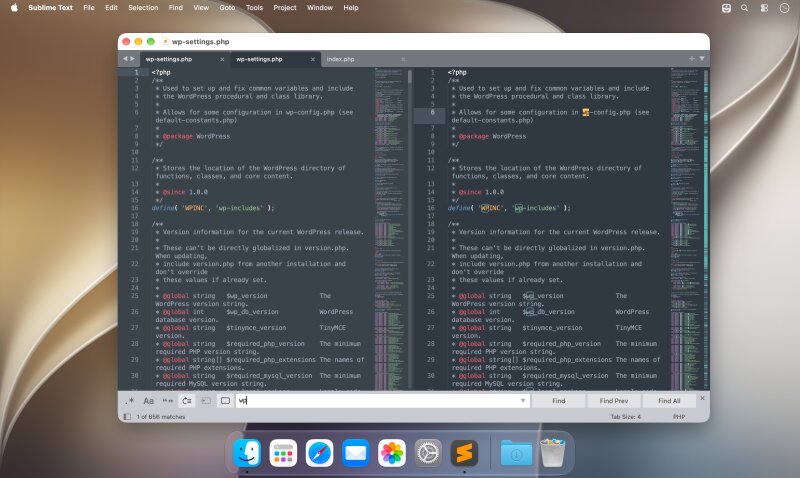Toggle regular expression search option
The image size is (800, 478).
click(130, 401)
